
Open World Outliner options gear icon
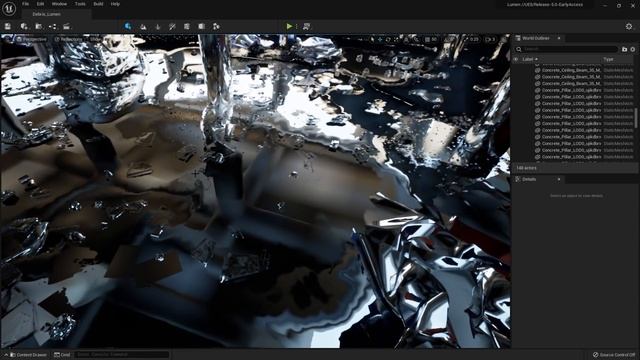633,49
